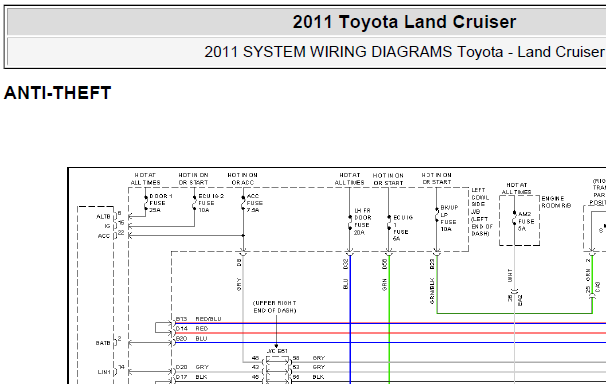Viewport: 606px width, 384px height.
Task: Click the "2011 Toyota Land Cruiser" page title
Action: click(404, 22)
